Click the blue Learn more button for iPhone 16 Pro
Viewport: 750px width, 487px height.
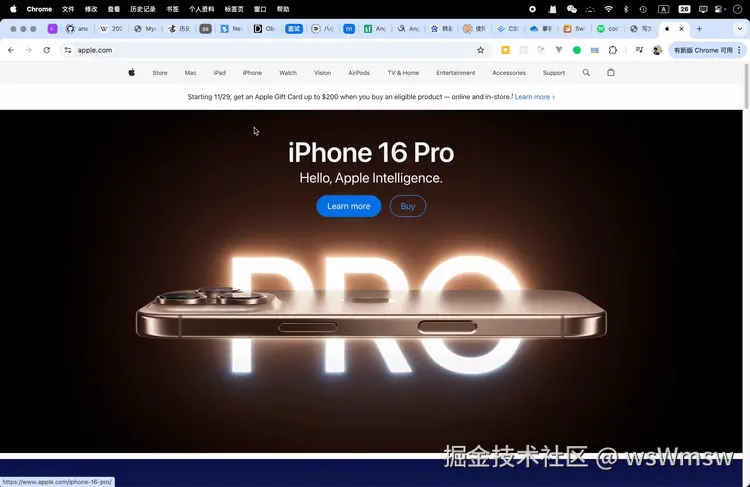(x=349, y=206)
